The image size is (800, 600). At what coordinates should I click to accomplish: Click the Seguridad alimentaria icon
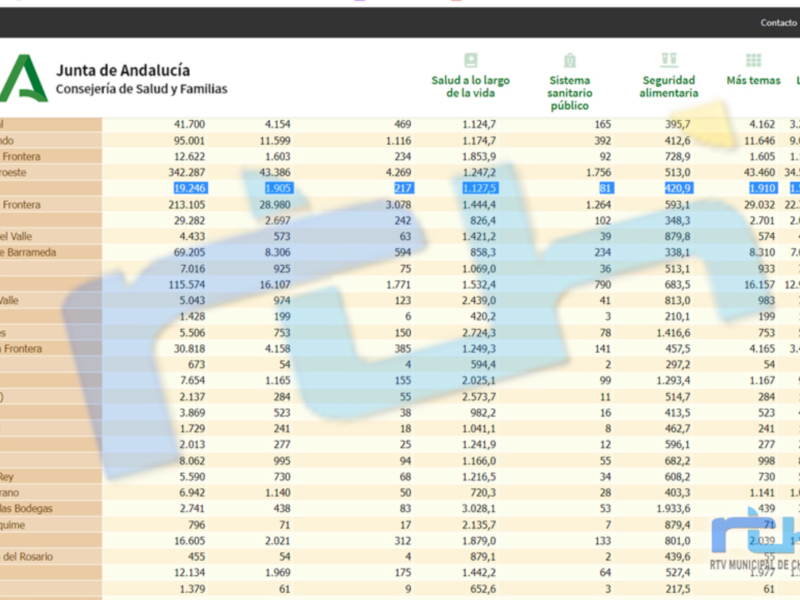coord(669,60)
